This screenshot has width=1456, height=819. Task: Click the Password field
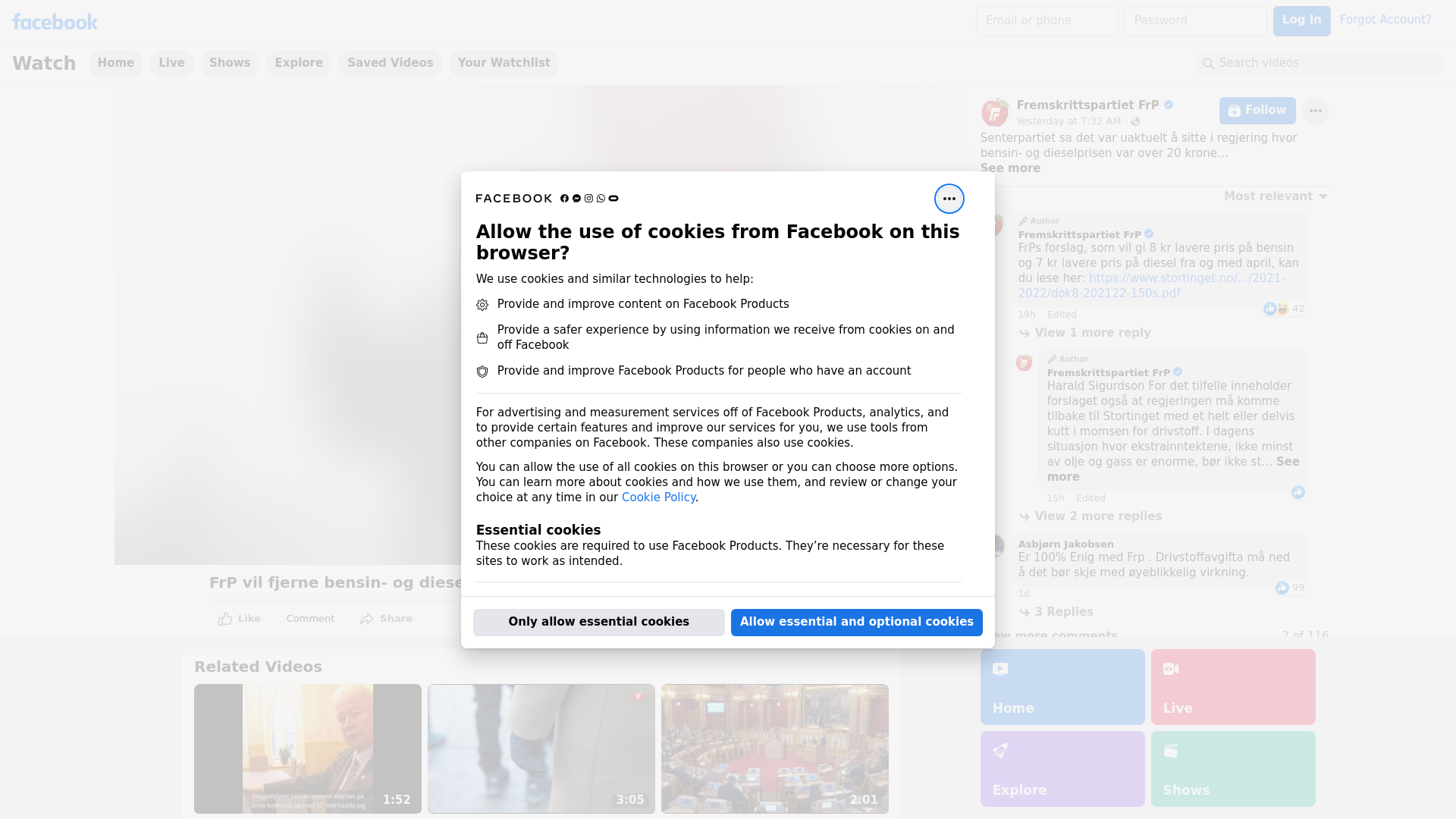1195,21
